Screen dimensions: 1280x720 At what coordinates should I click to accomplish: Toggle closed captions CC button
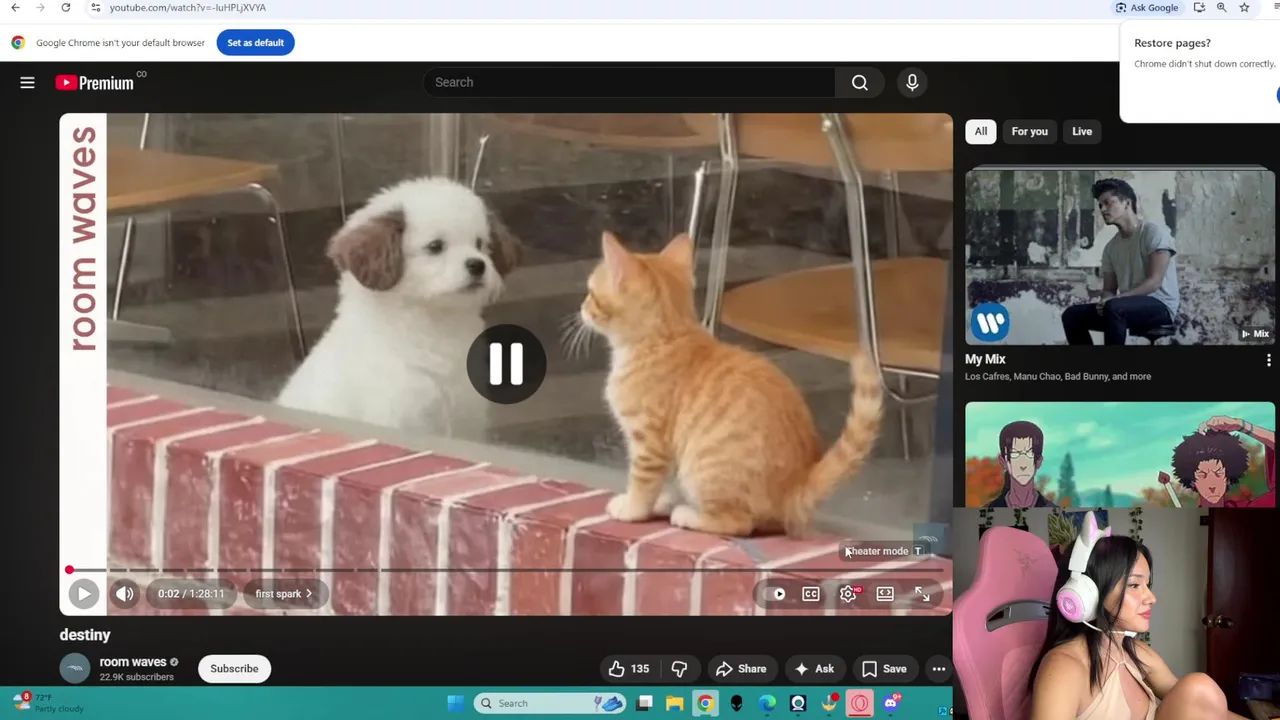(x=811, y=594)
